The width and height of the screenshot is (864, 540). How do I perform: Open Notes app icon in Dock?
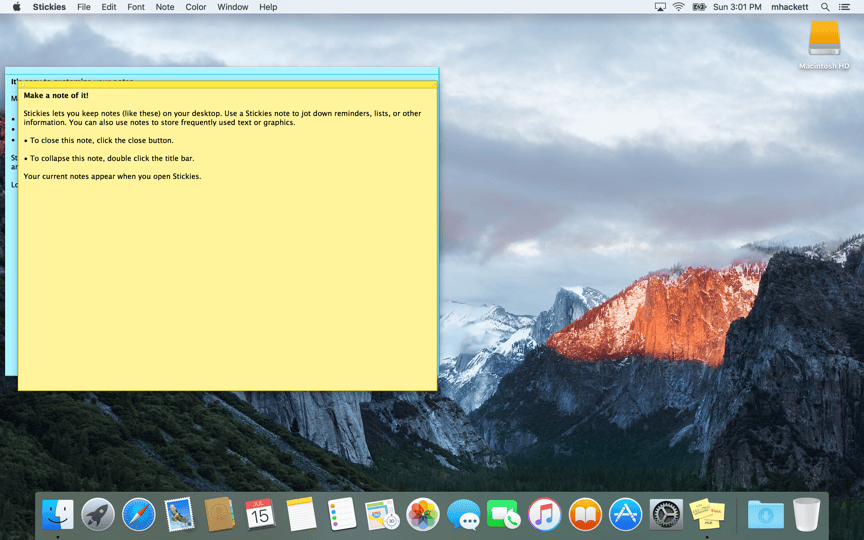301,514
